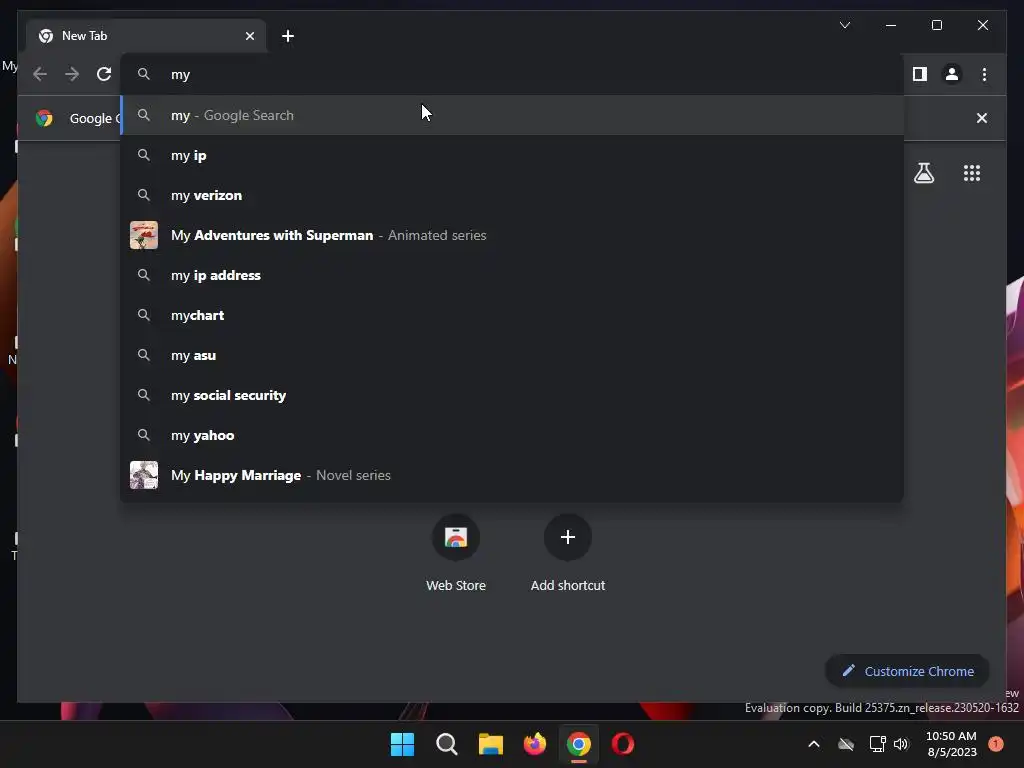Open Windows taskbar search

(x=447, y=744)
